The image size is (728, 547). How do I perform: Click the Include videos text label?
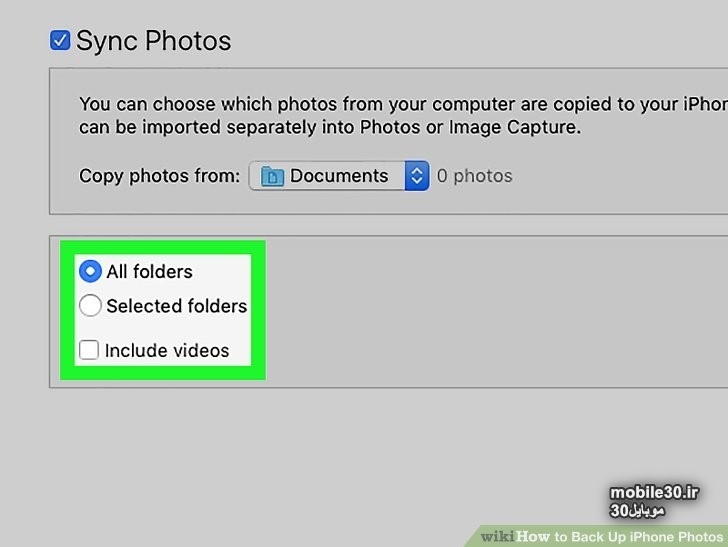167,350
